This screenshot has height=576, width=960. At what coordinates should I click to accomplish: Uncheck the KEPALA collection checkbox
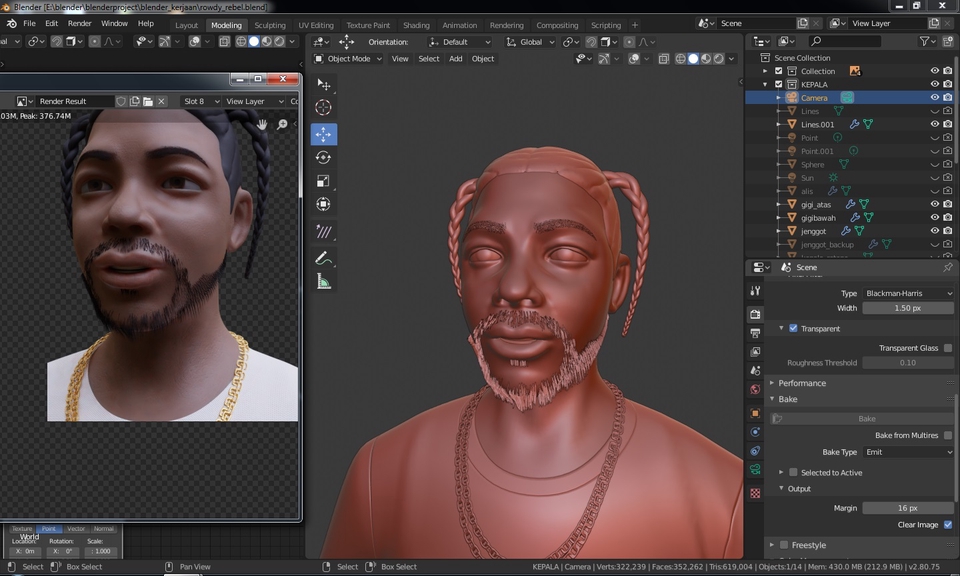point(778,84)
